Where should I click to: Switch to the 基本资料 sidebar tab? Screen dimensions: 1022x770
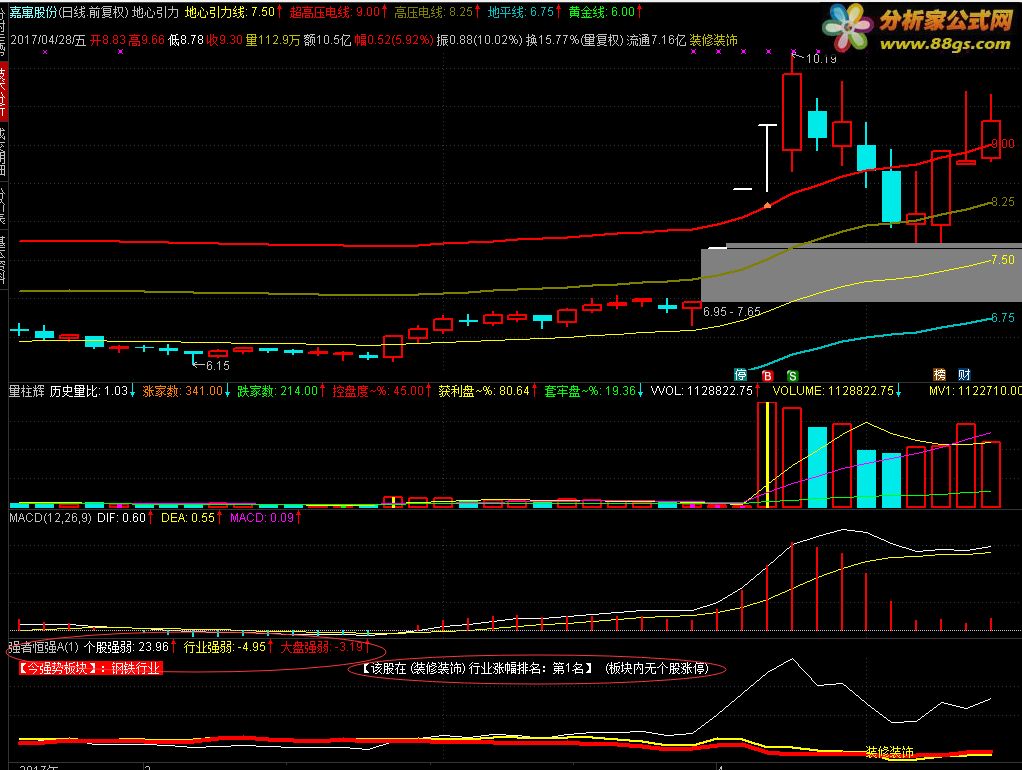pos(3,259)
